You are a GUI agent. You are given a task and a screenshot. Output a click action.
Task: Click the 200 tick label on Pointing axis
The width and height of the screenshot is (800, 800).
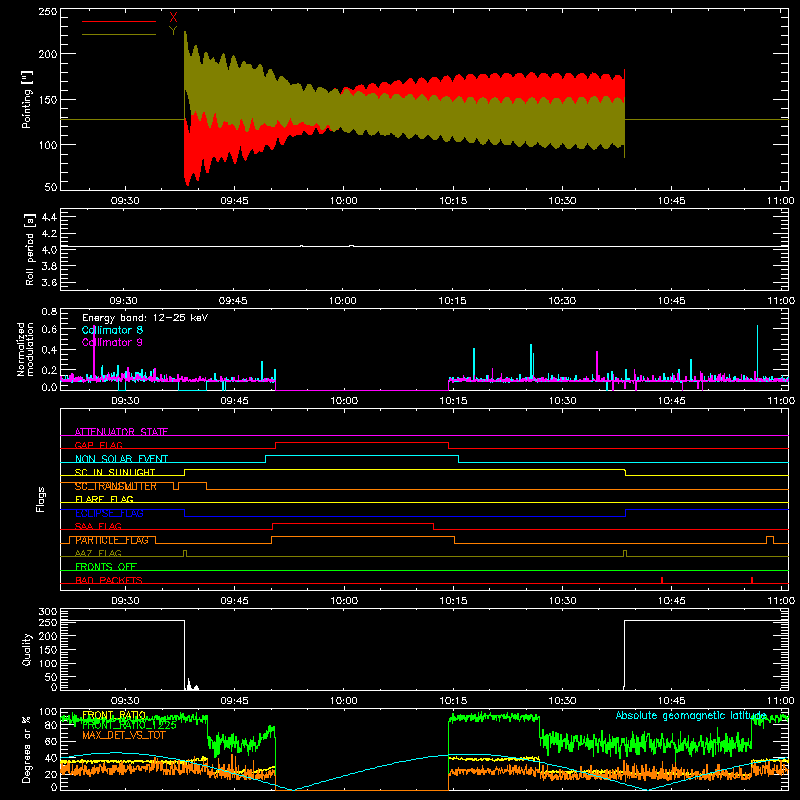(47, 54)
